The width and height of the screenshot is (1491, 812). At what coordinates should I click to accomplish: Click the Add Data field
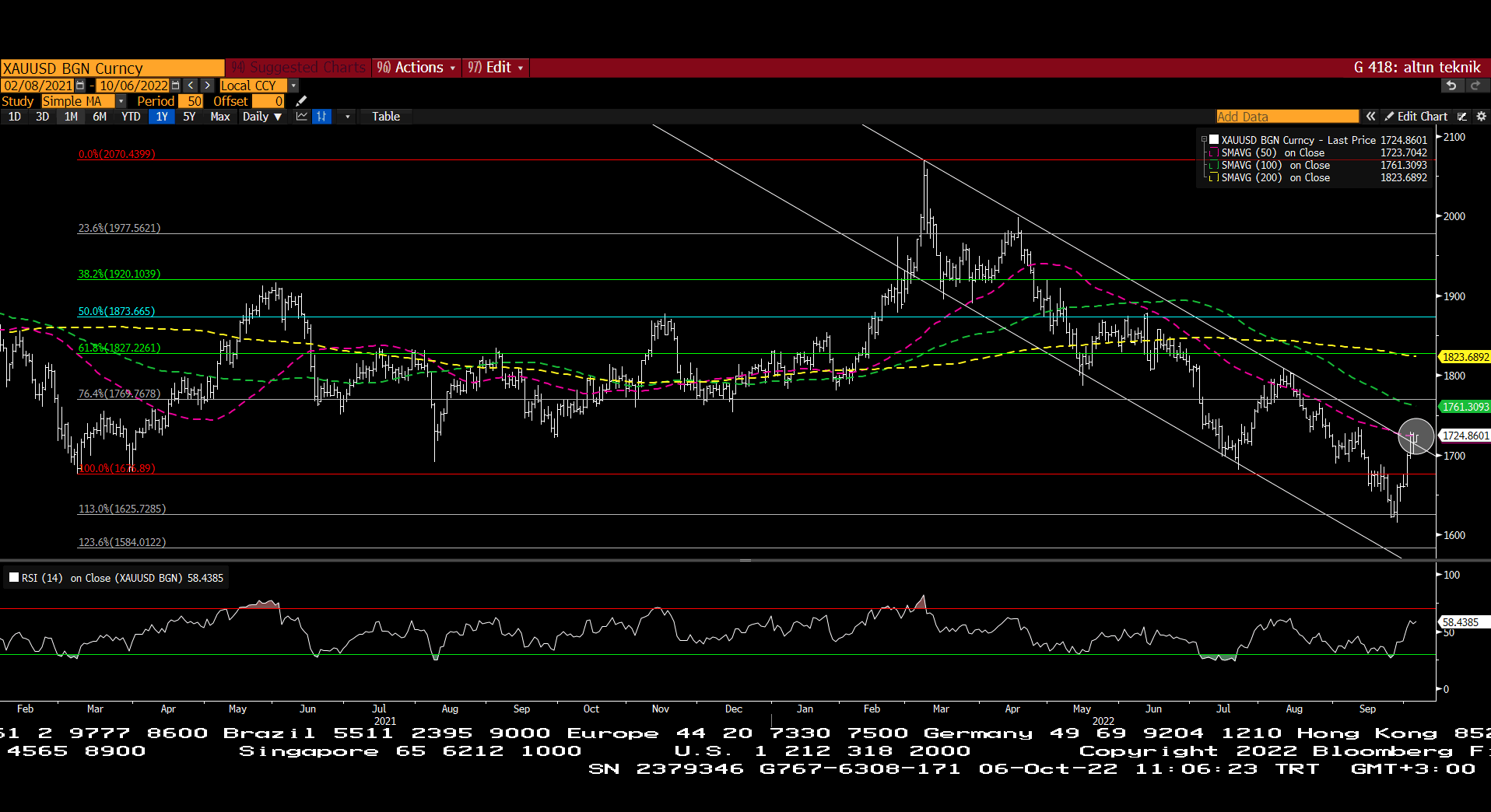coord(1287,117)
